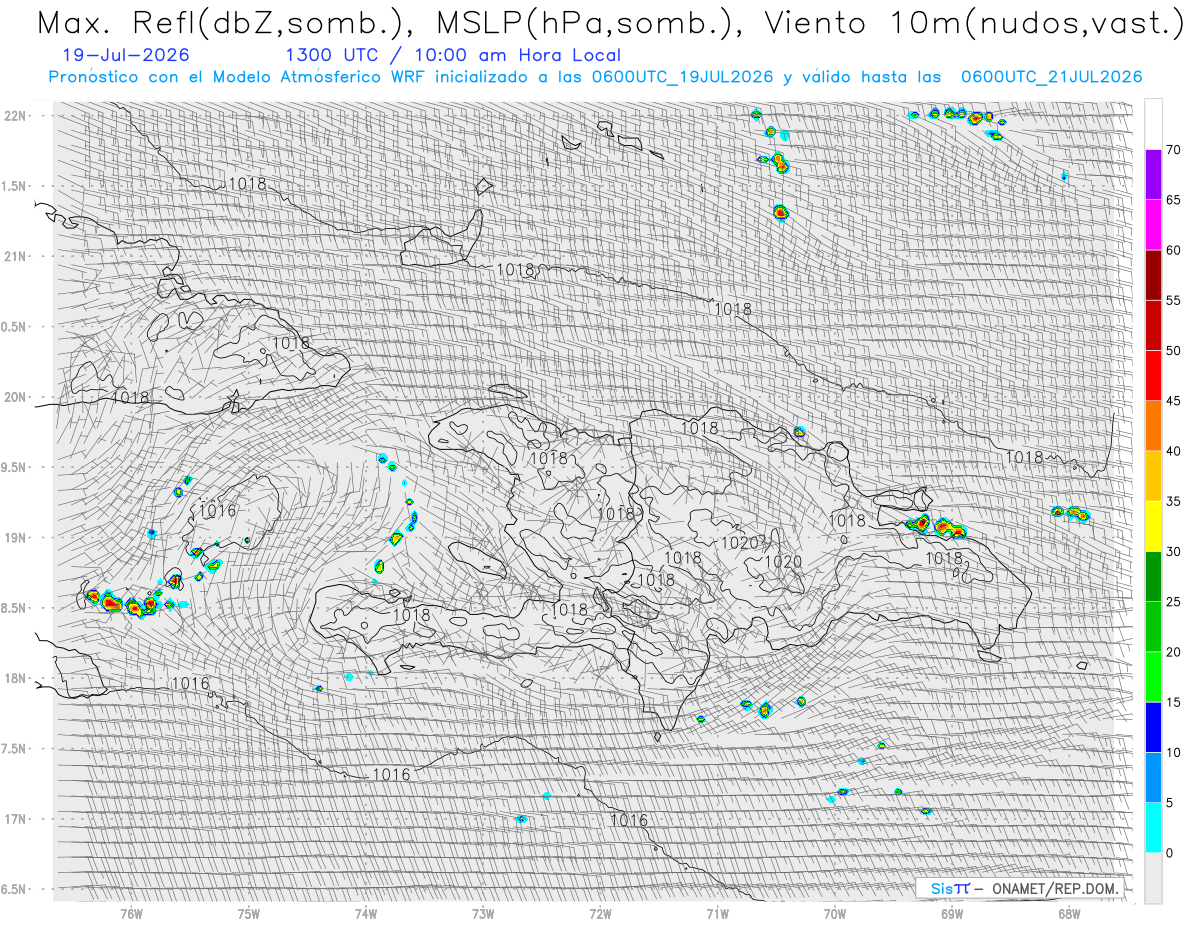1200x927 pixels.
Task: Click the "20N" latitude axis label
Action: pyautogui.click(x=15, y=397)
